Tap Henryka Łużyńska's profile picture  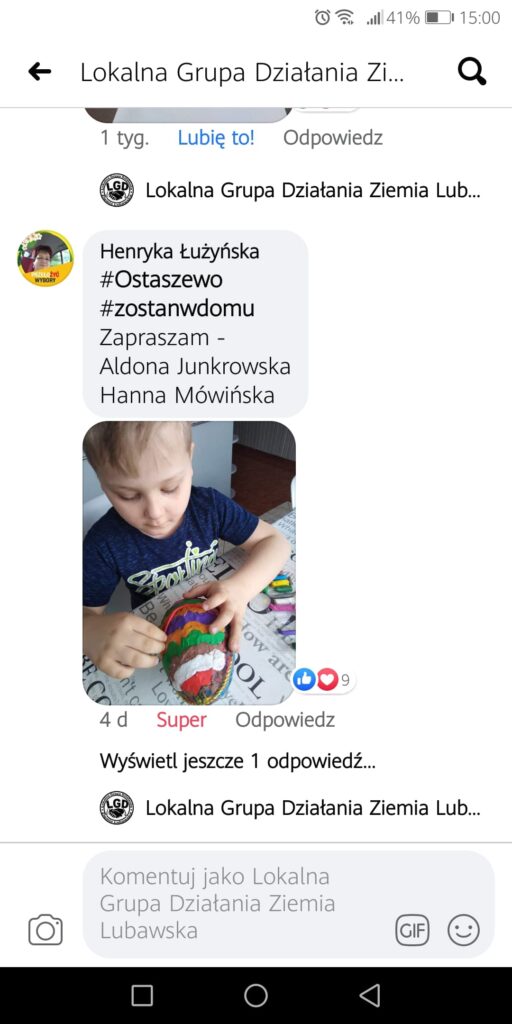45,258
